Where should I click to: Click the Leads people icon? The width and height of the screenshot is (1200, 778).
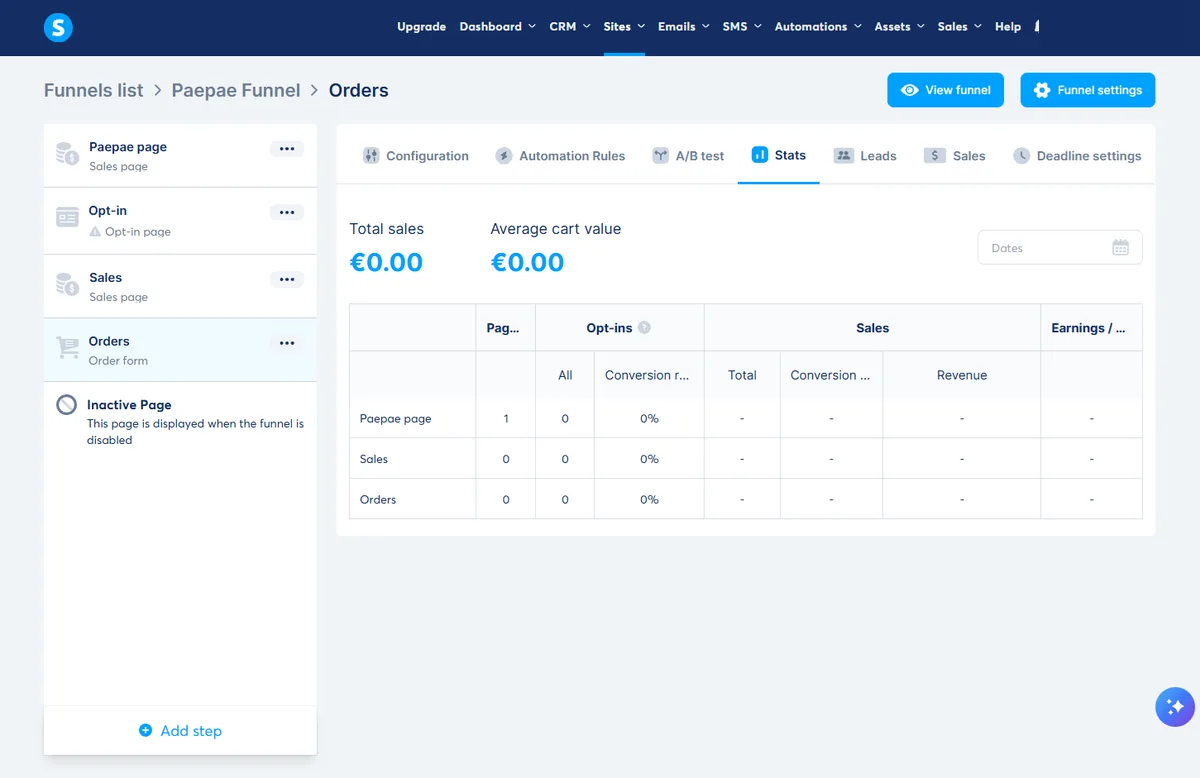(844, 155)
